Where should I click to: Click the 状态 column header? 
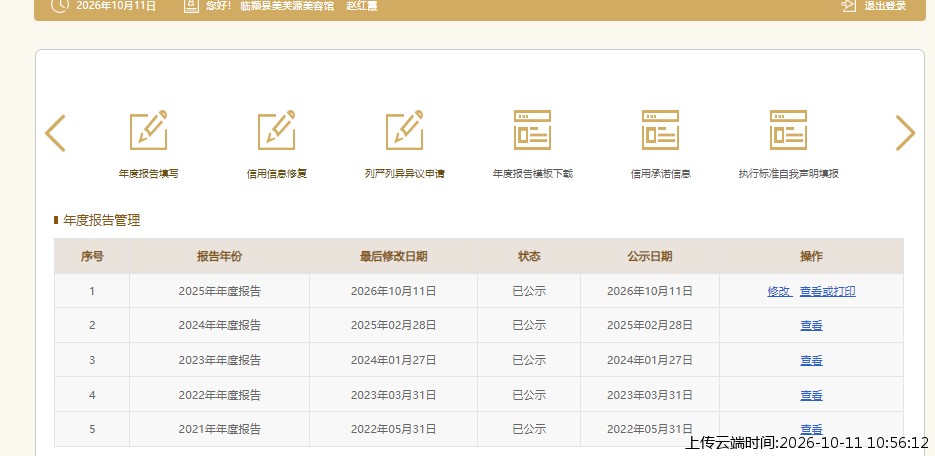pos(529,256)
